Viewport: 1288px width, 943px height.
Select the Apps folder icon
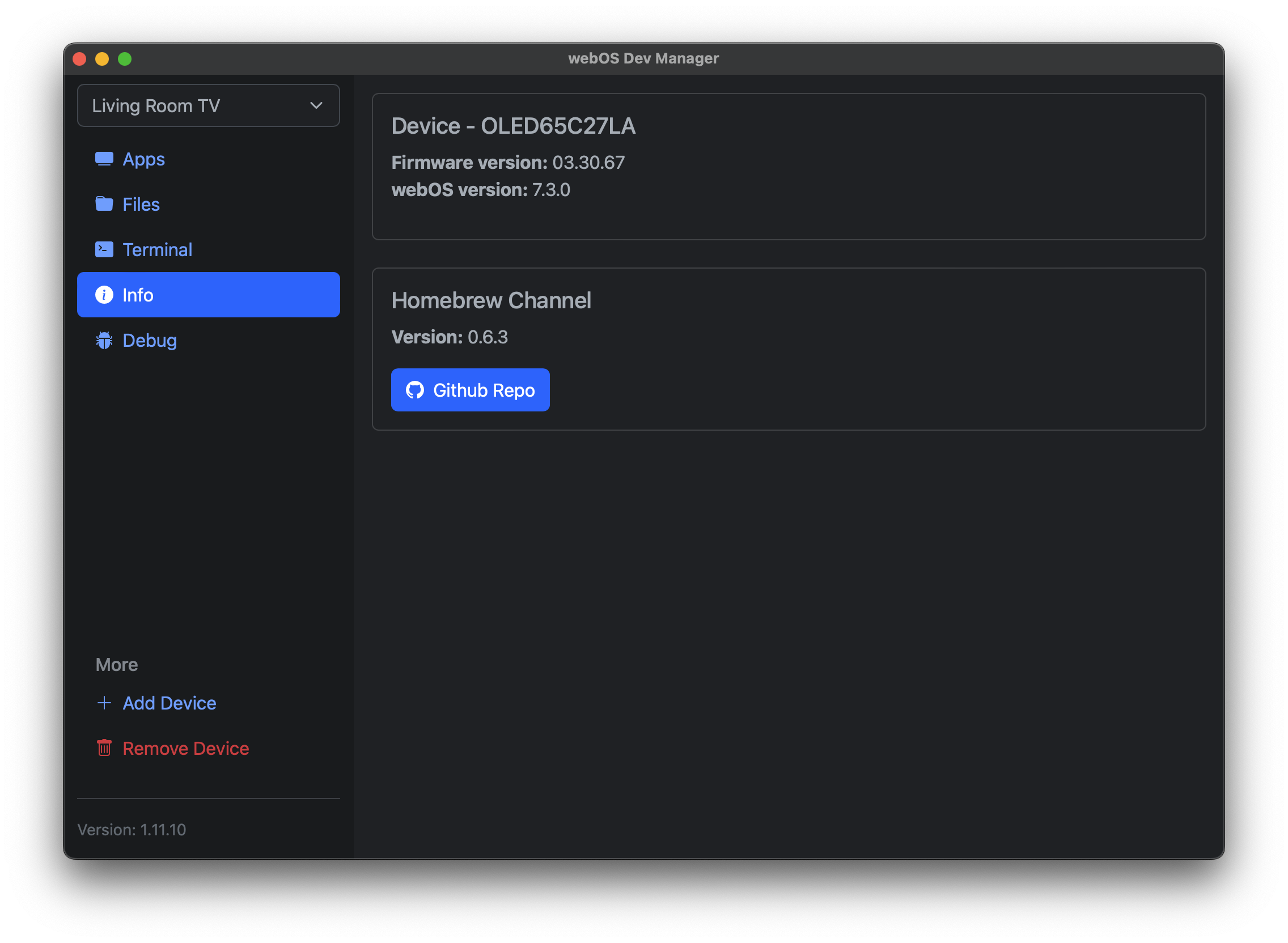click(x=104, y=159)
